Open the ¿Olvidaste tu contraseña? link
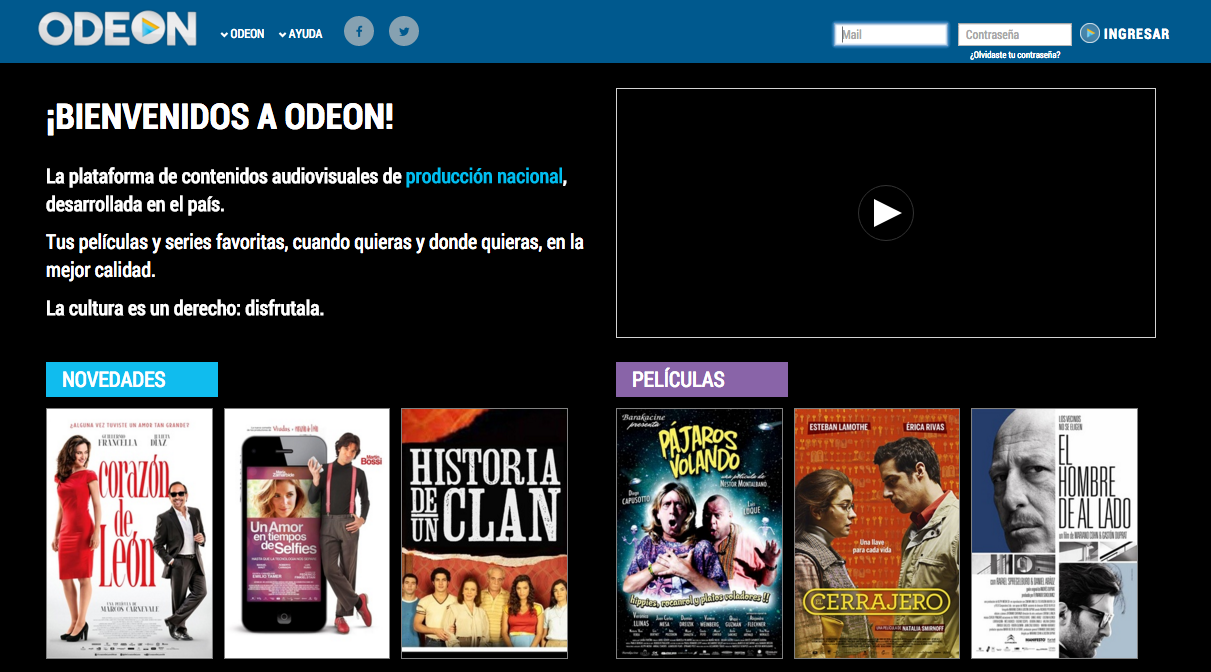Screen dimensions: 1211x672 point(1015,55)
